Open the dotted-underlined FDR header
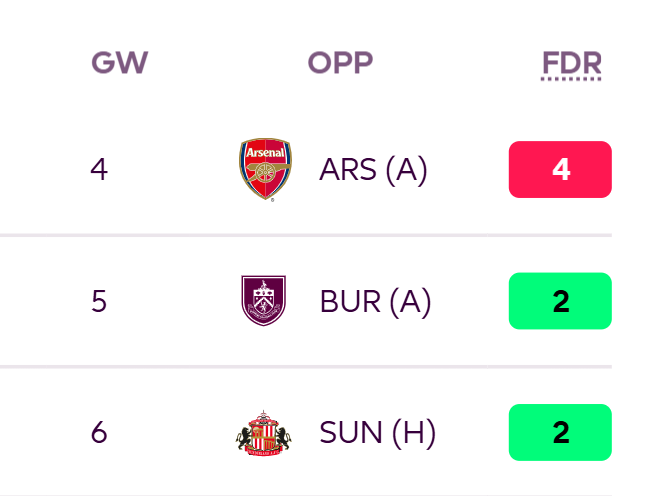Image resolution: width=651 pixels, height=496 pixels. (571, 64)
